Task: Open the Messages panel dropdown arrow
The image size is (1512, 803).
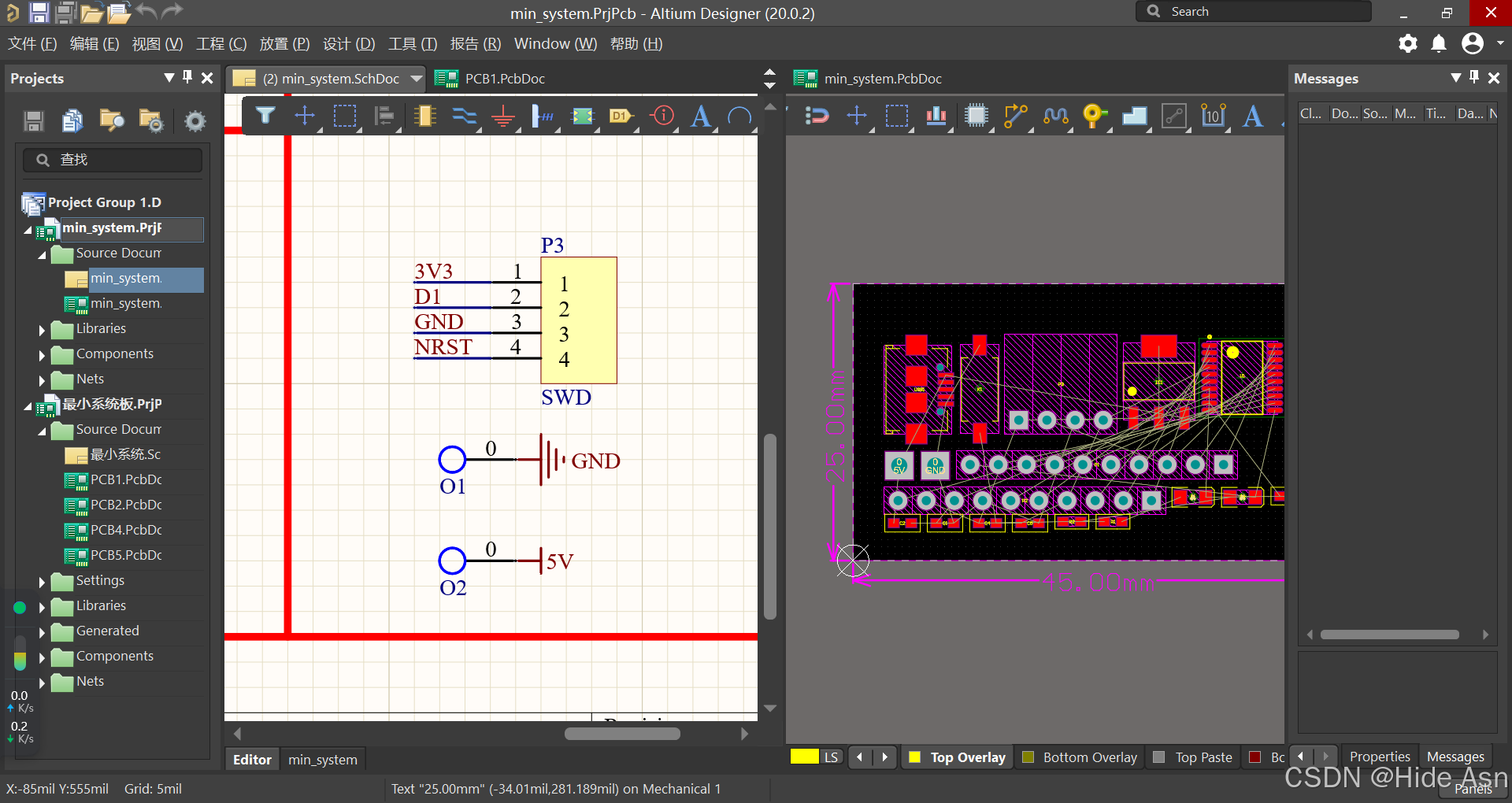Action: click(x=1455, y=78)
